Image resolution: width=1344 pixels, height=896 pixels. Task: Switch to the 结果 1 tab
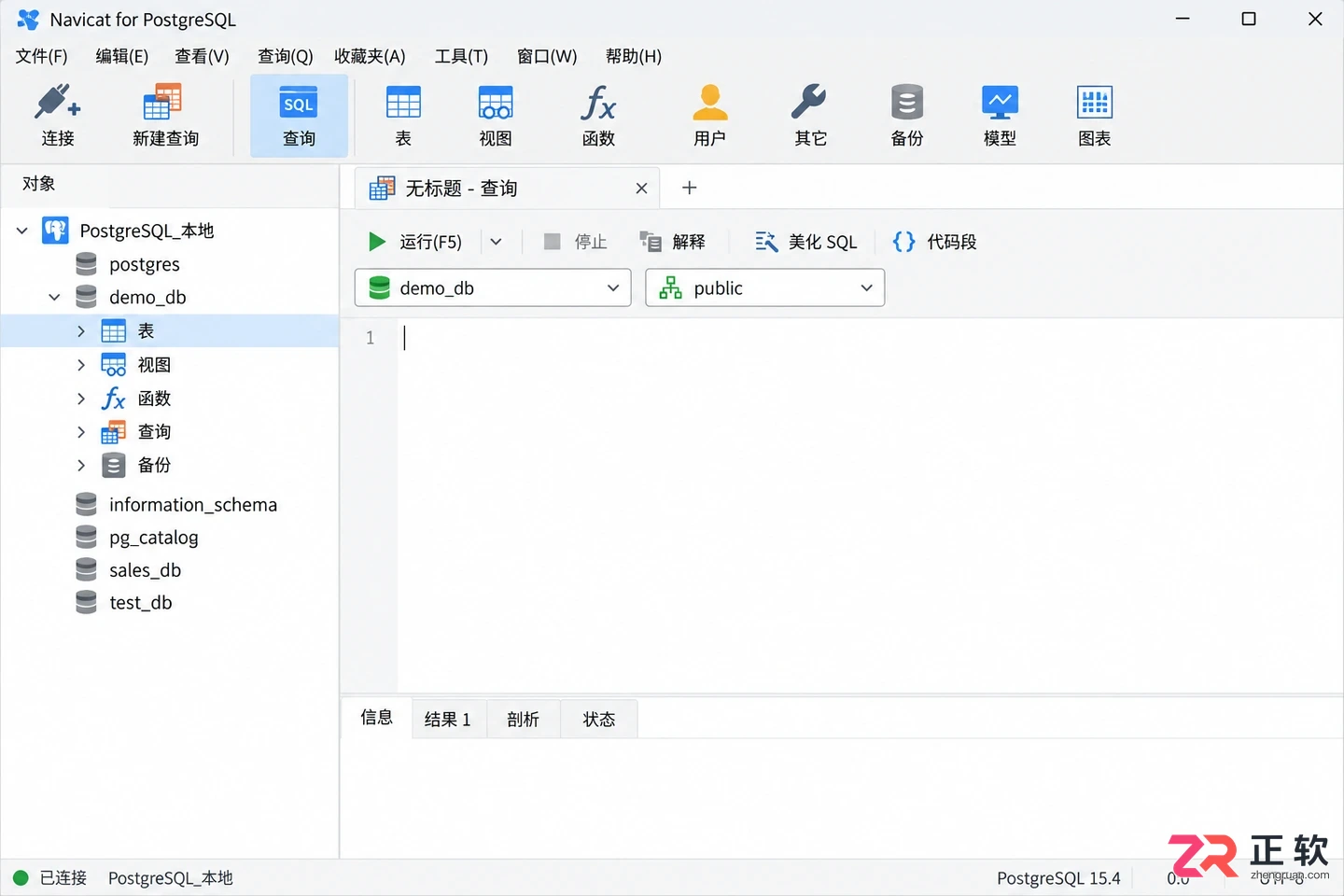tap(448, 719)
